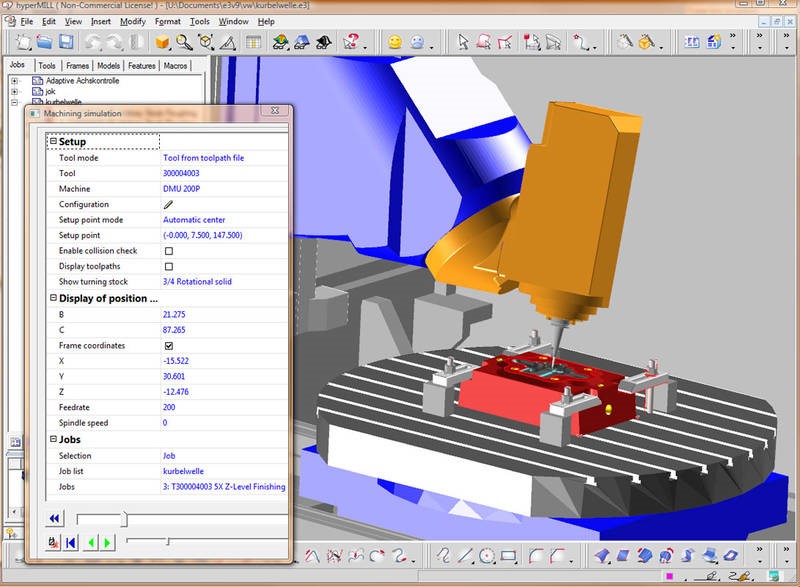Click the simulation progress slider handle
The image size is (800, 587).
click(124, 519)
